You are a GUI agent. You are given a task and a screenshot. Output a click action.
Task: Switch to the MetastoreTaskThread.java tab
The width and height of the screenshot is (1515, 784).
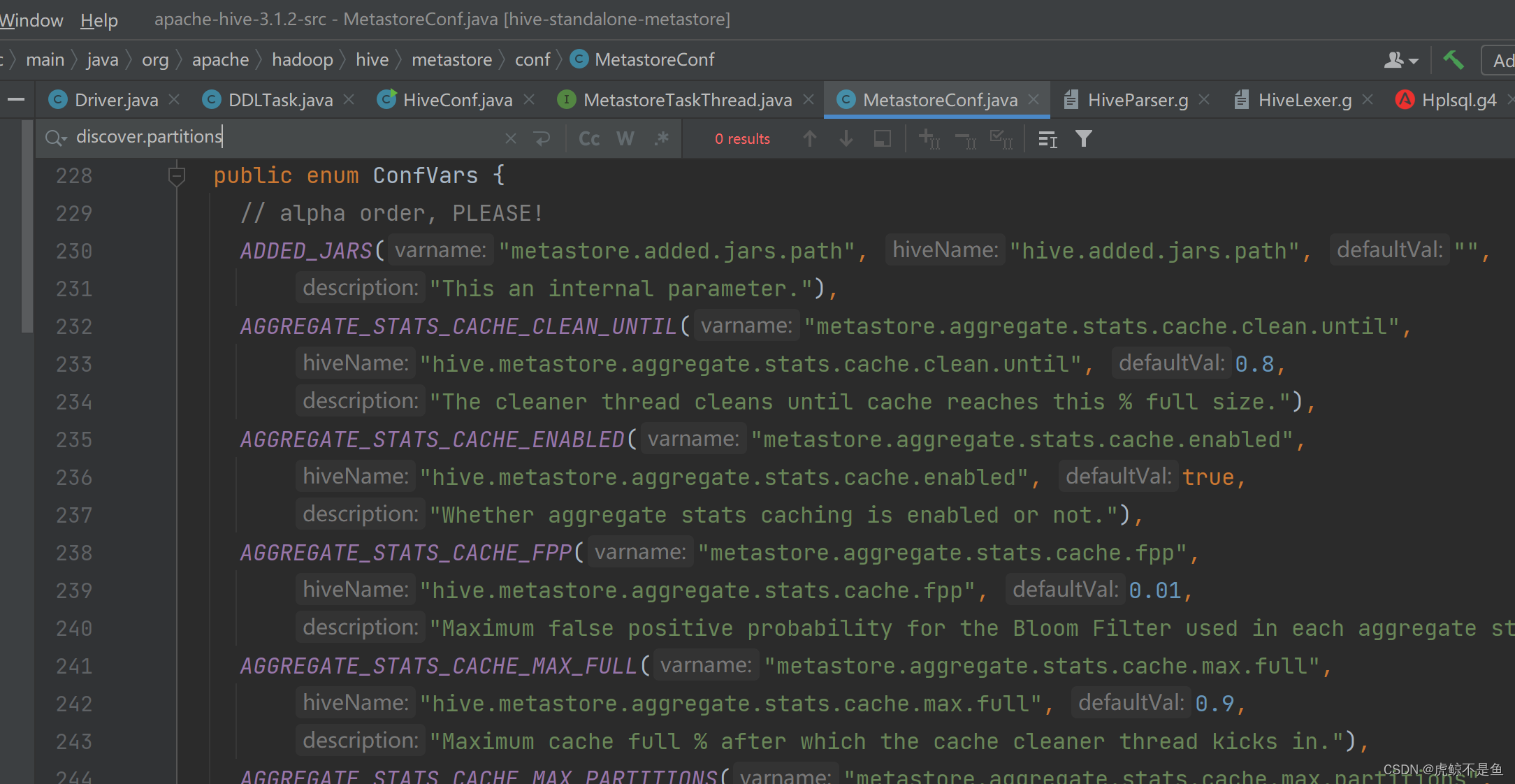pyautogui.click(x=688, y=100)
